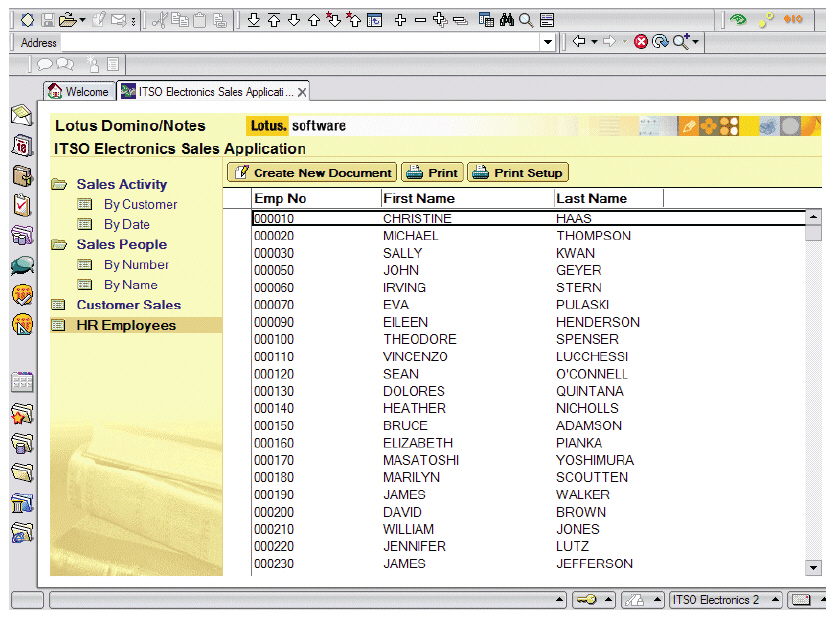
Task: Open the By Name view
Action: (x=130, y=285)
